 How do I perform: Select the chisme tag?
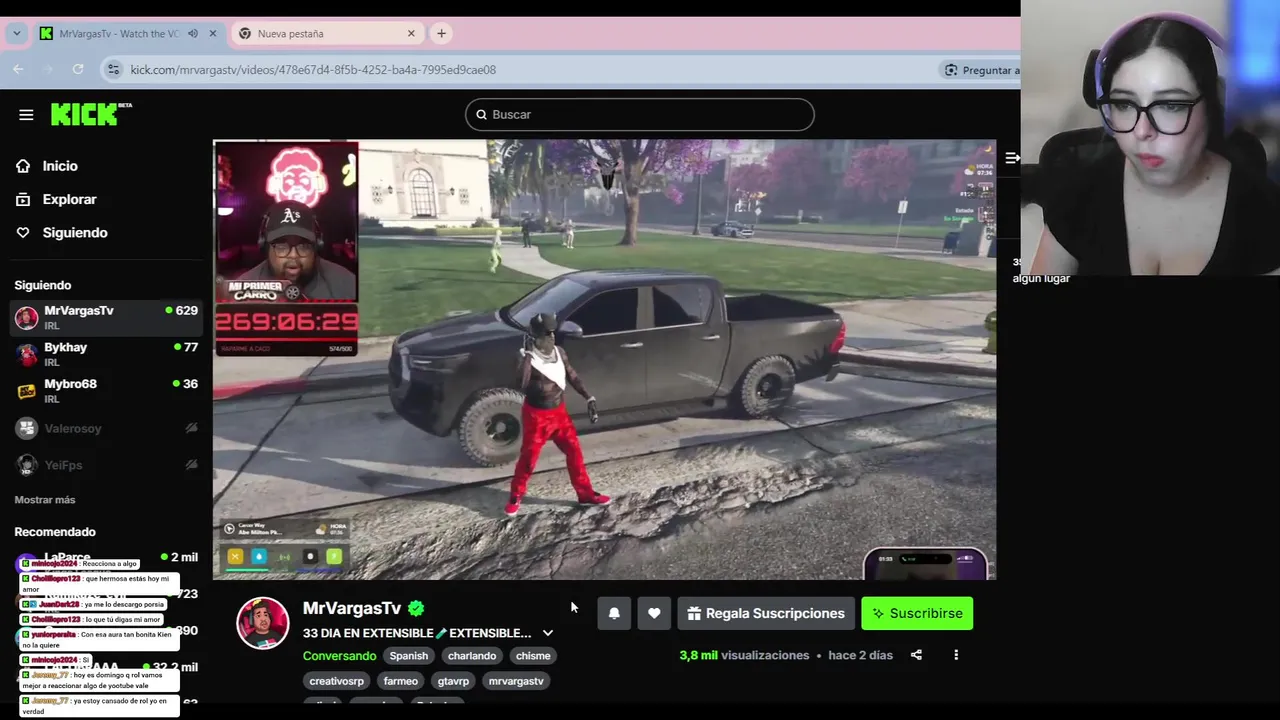pyautogui.click(x=533, y=656)
